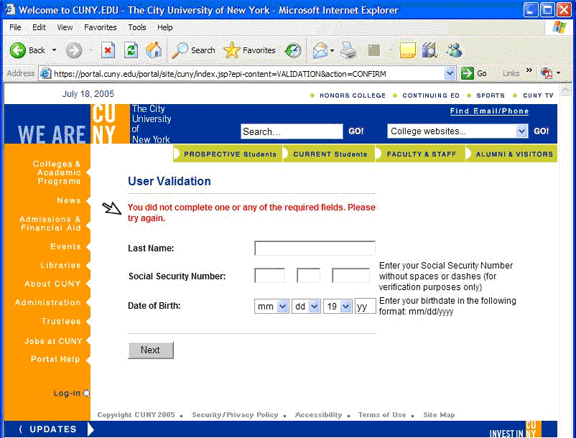Open the Security/Privacy Policy footer link
The image size is (576, 438).
[235, 415]
